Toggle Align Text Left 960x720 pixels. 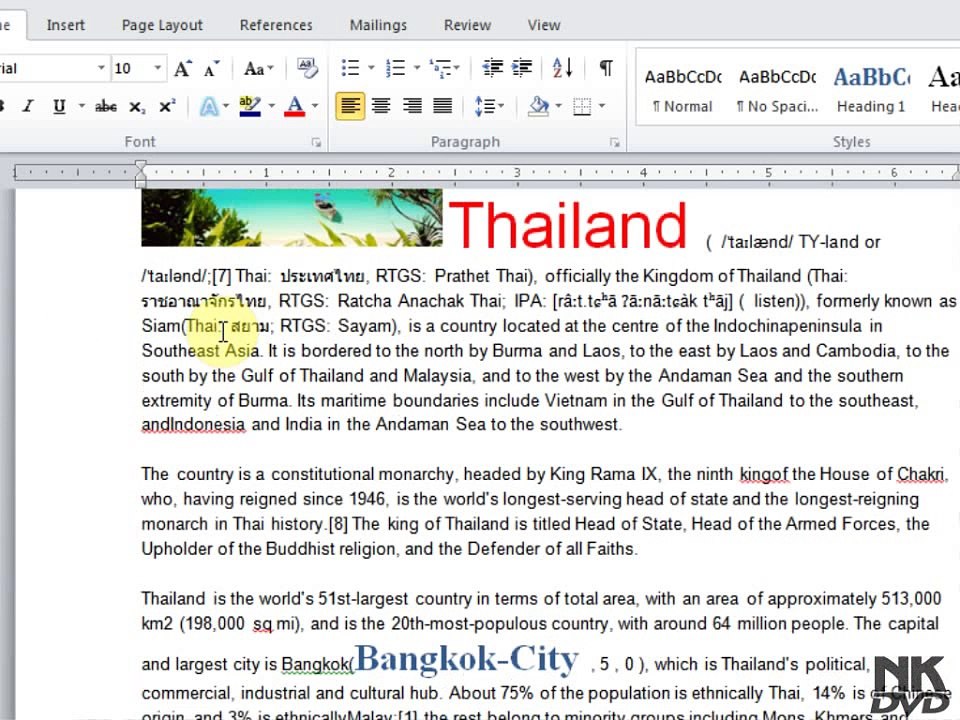point(350,107)
